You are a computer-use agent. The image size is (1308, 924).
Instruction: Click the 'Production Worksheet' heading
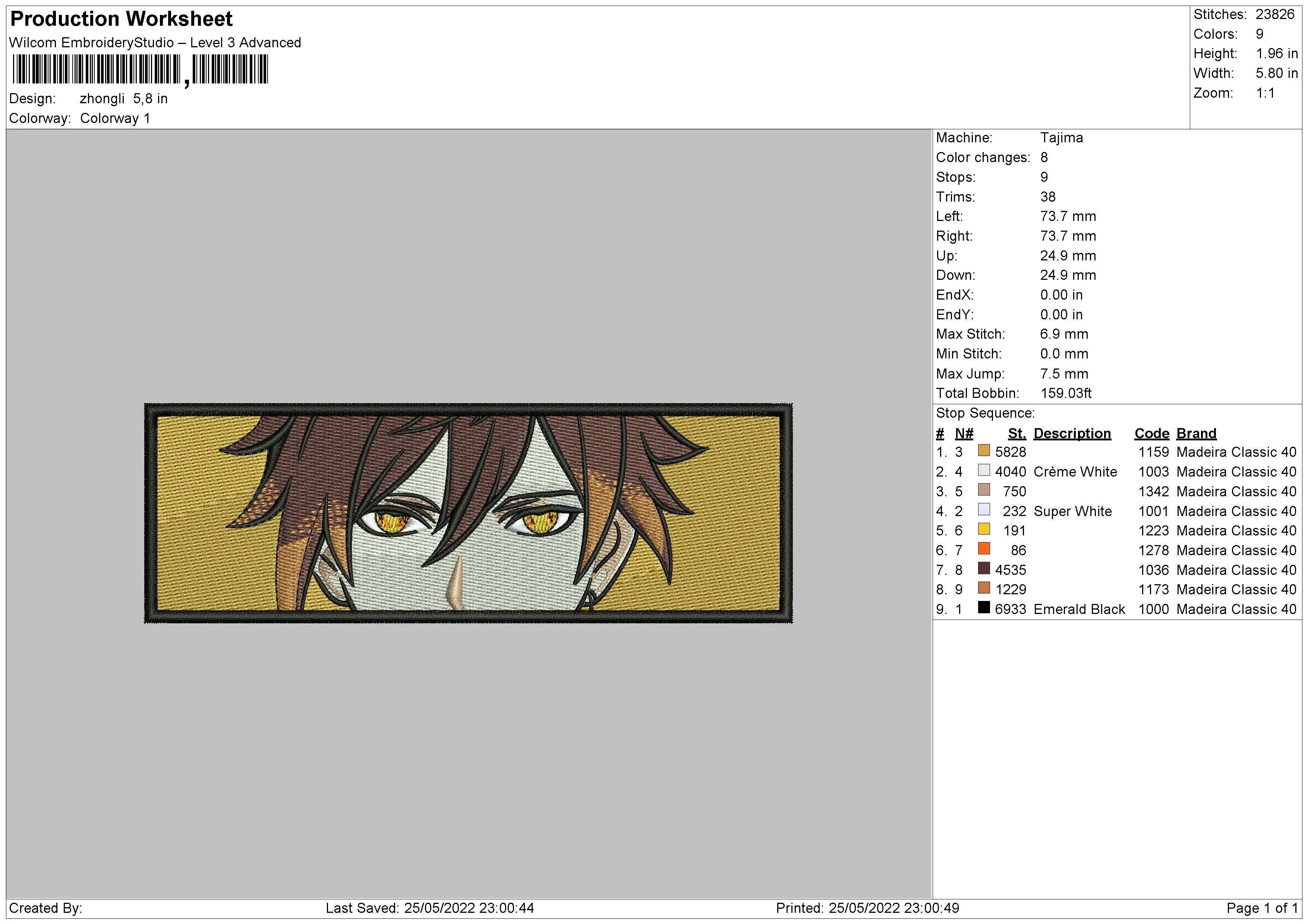pyautogui.click(x=122, y=19)
